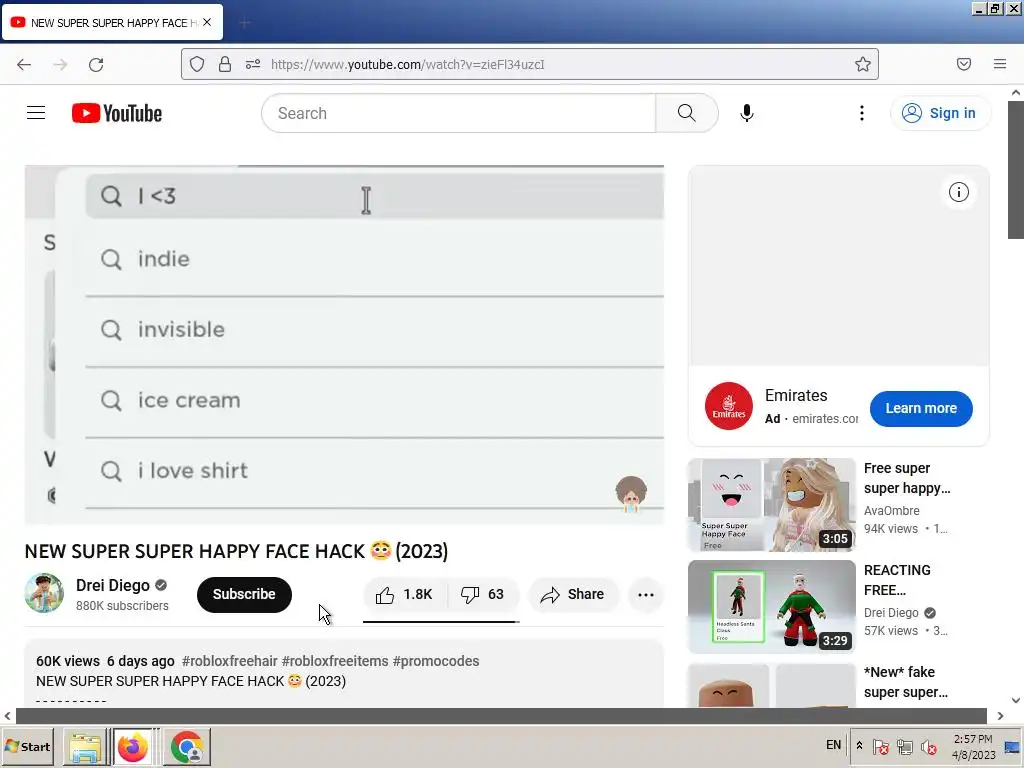This screenshot has height=768, width=1024.
Task: Open the *New* fake super super video title
Action: 905,682
